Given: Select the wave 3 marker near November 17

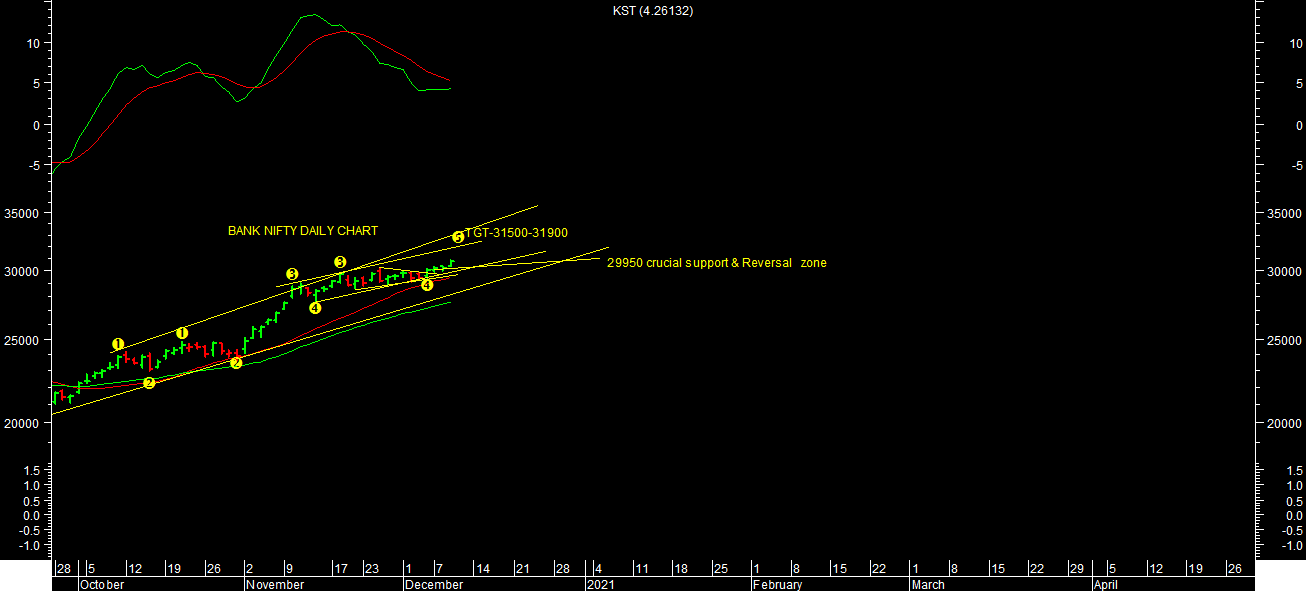Looking at the screenshot, I should coord(340,262).
